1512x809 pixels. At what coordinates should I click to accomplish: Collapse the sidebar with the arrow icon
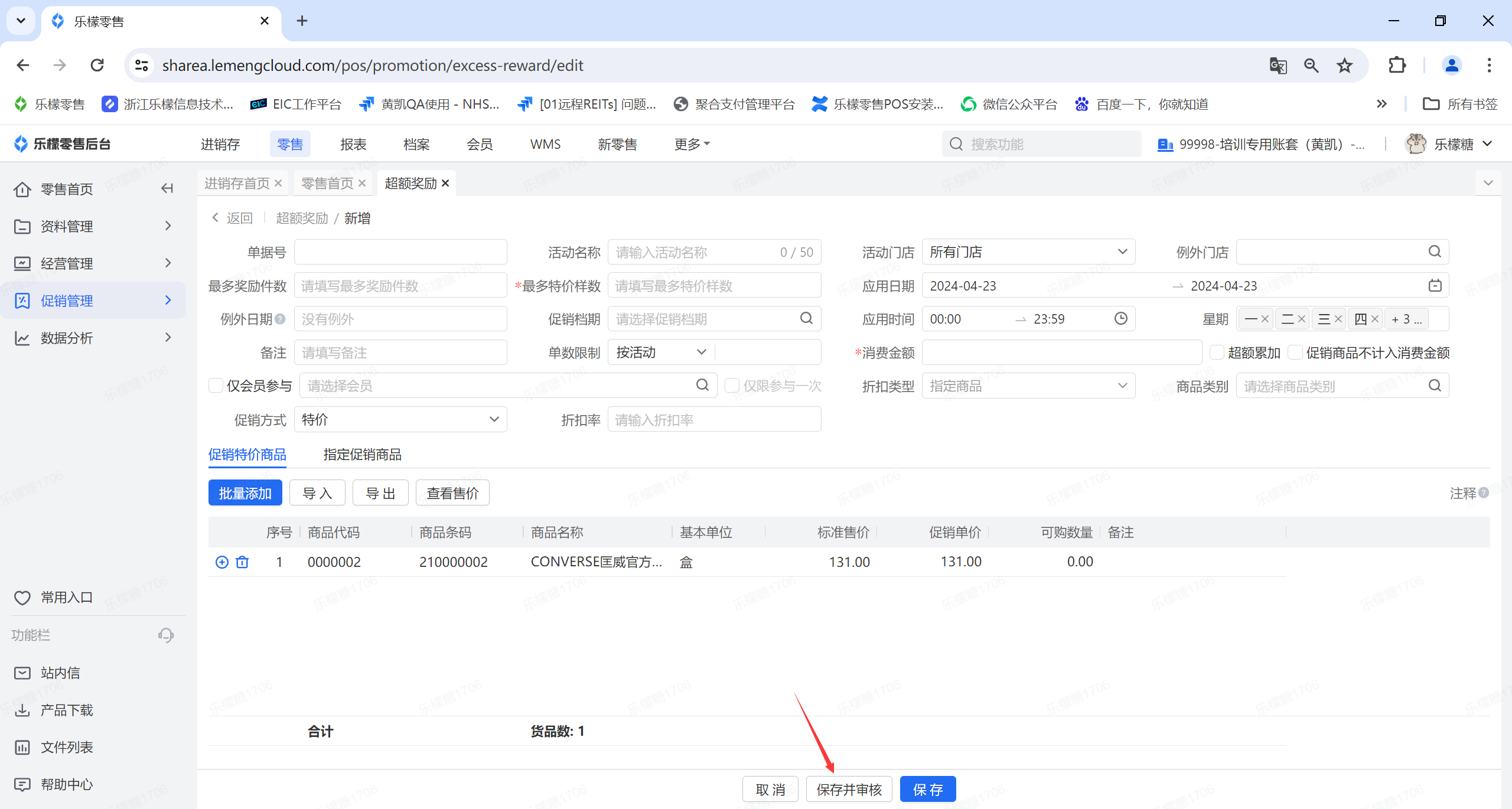tap(167, 189)
